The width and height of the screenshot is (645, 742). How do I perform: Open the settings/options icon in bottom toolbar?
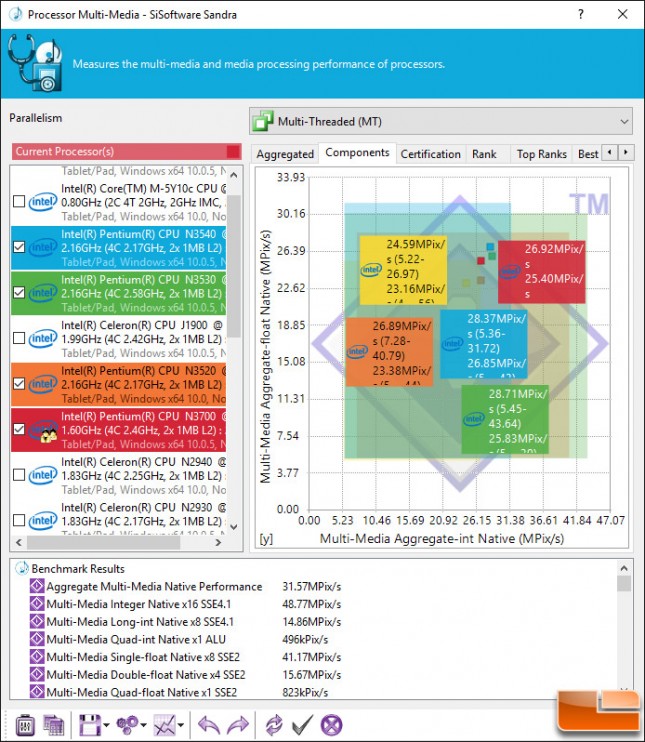pyautogui.click(x=25, y=725)
